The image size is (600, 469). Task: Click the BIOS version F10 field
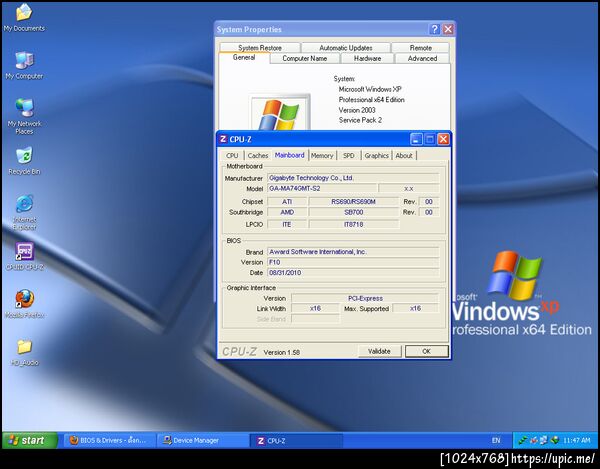coord(353,262)
